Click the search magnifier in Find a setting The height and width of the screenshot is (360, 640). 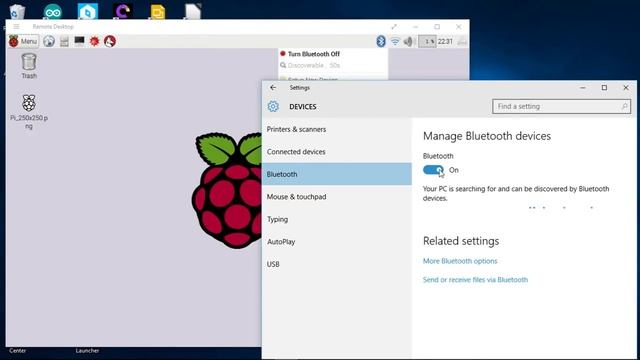click(x=624, y=107)
